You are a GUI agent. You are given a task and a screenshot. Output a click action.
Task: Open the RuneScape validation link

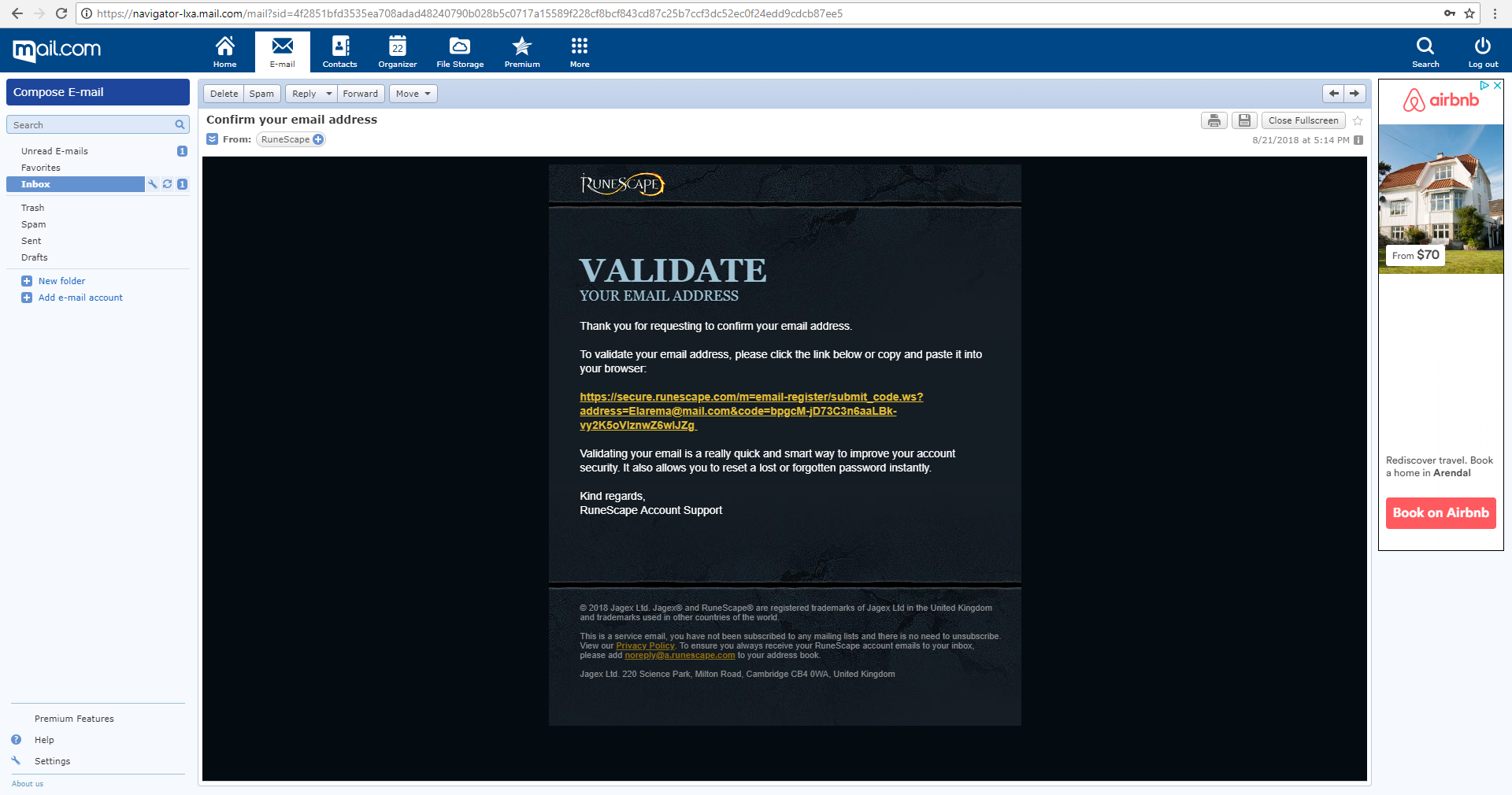click(751, 411)
